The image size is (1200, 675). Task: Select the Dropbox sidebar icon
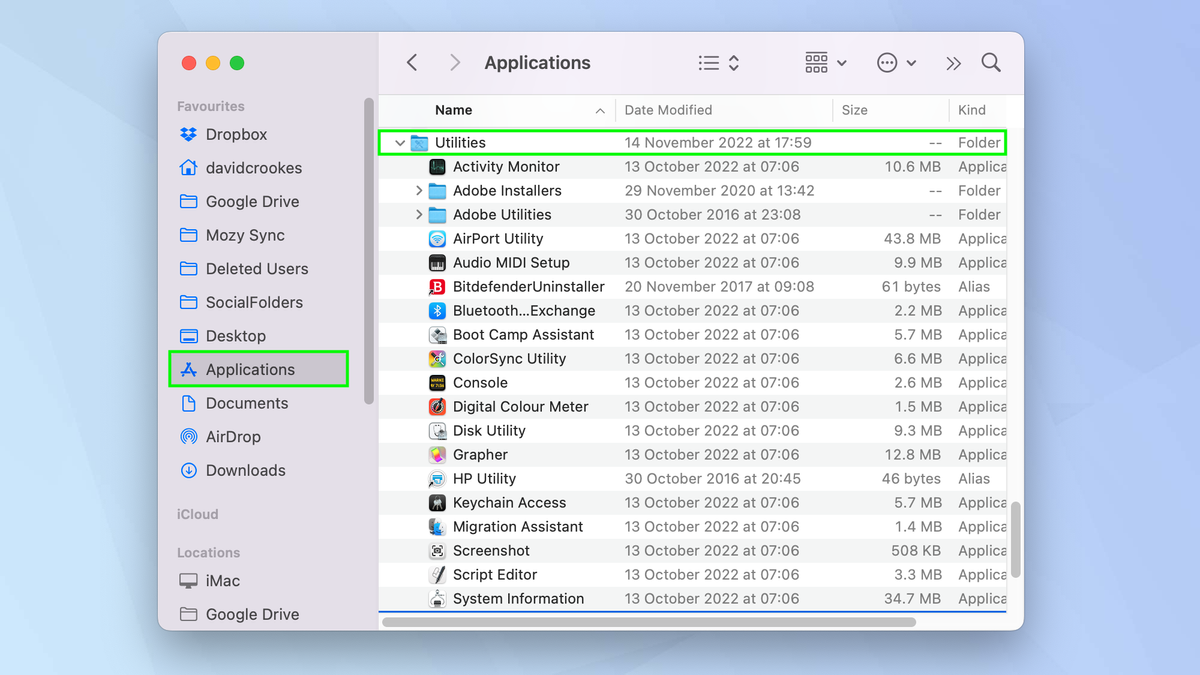(x=189, y=134)
